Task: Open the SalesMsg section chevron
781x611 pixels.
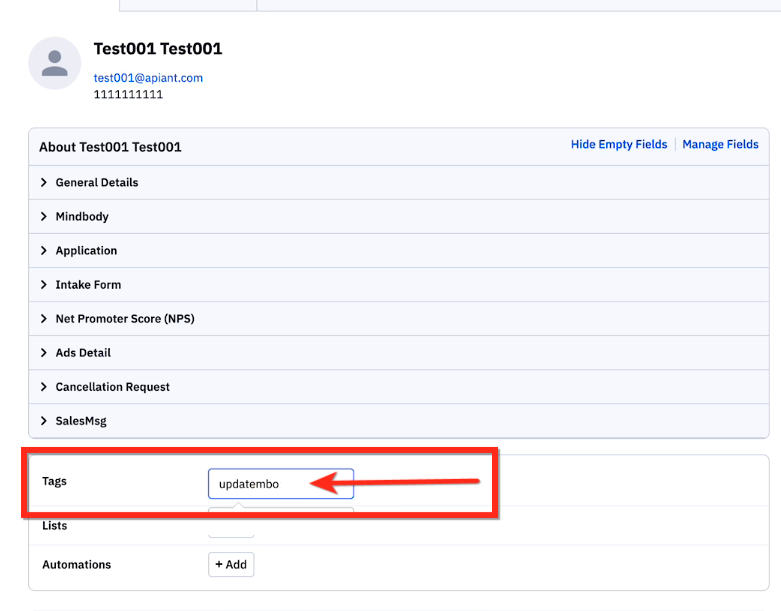Action: point(44,421)
